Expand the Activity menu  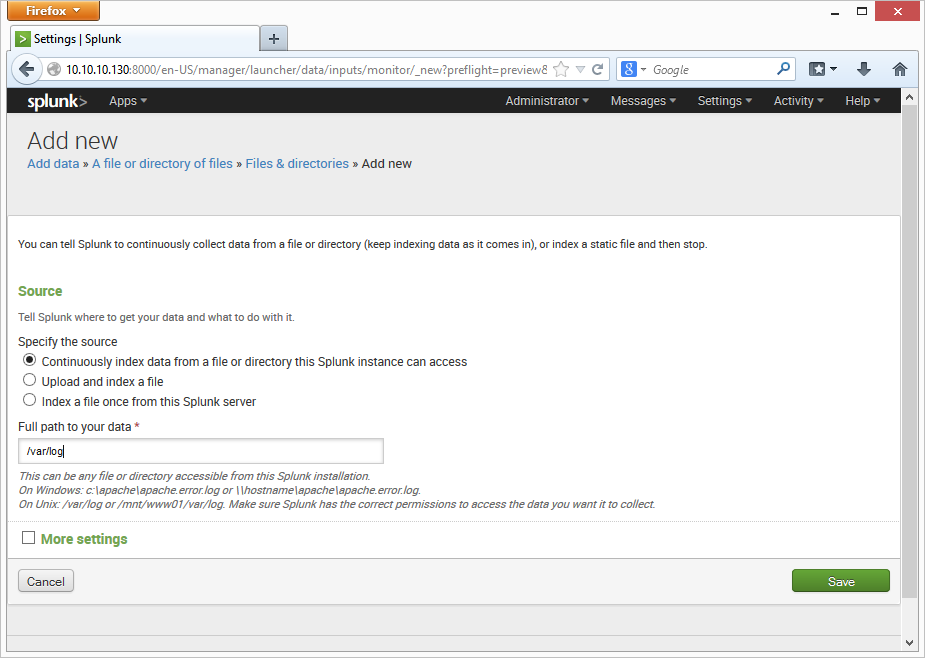point(798,101)
